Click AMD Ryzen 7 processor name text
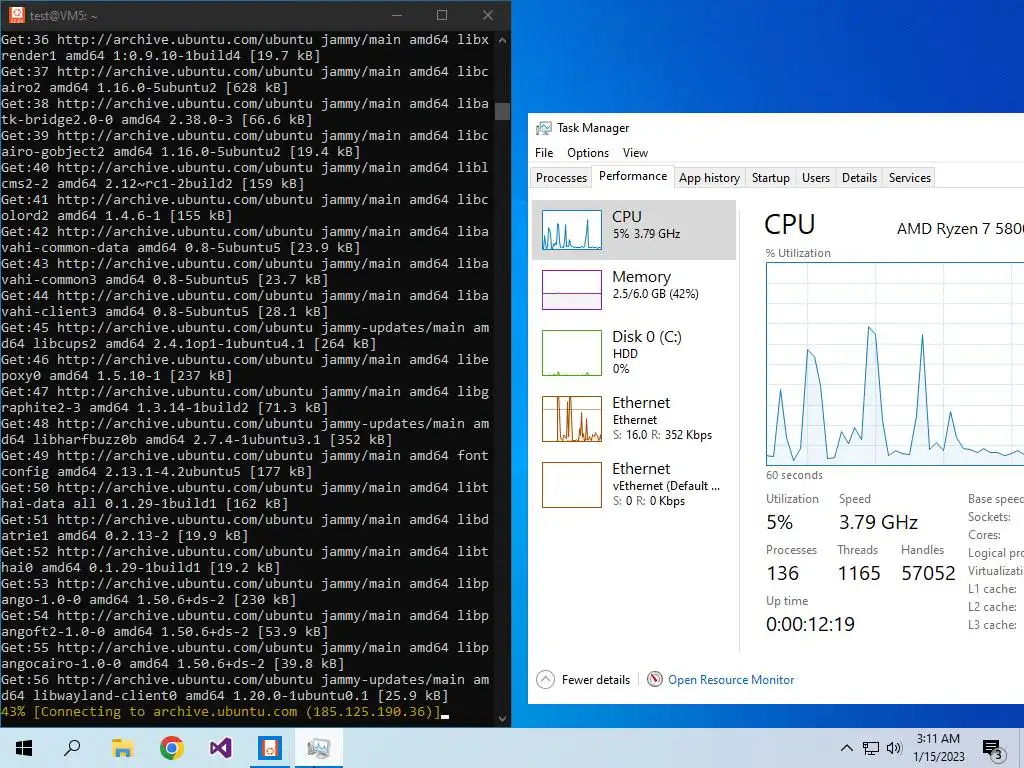Image resolution: width=1024 pixels, height=768 pixels. (960, 229)
